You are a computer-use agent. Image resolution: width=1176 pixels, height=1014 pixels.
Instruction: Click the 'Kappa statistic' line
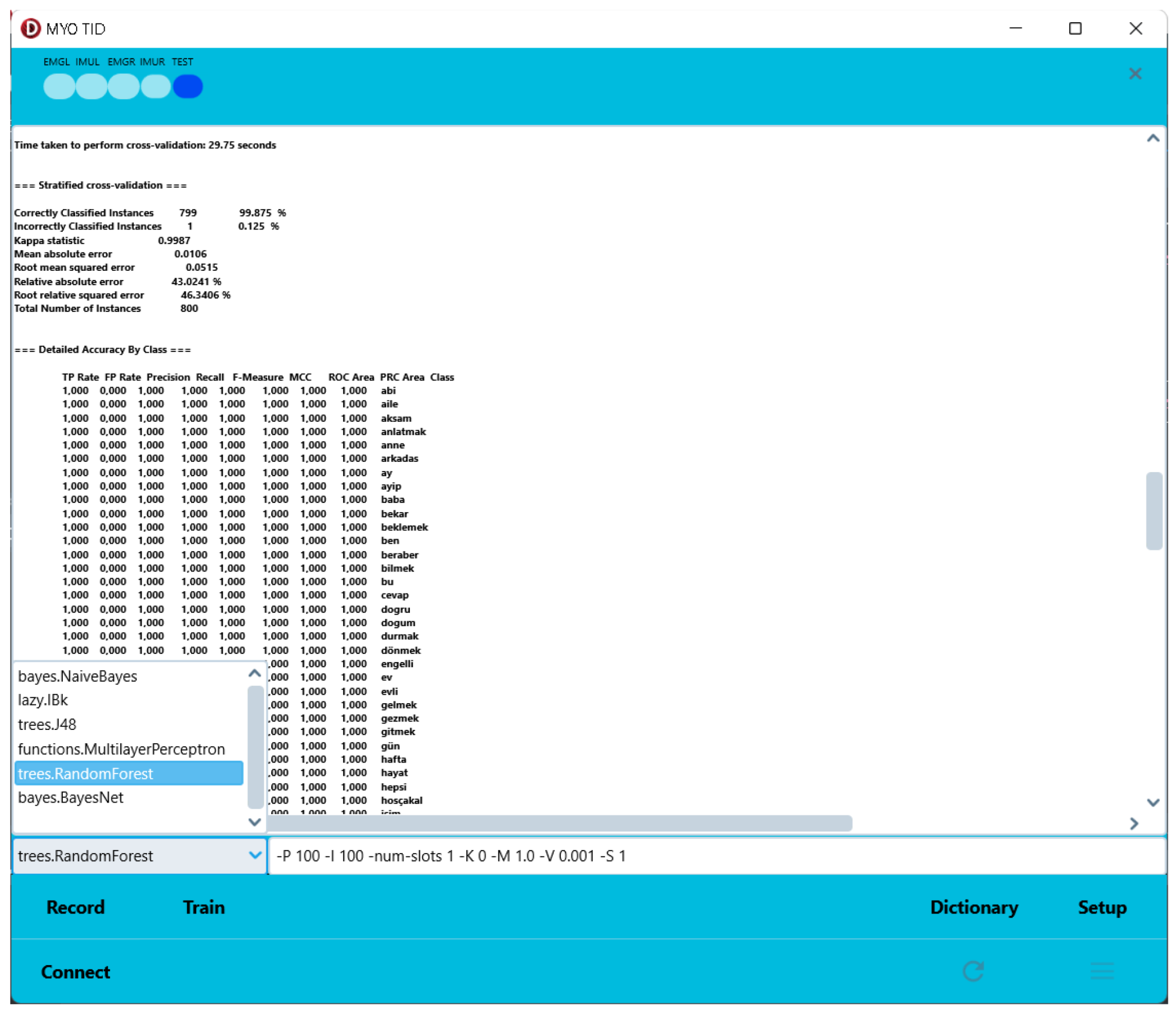102,241
